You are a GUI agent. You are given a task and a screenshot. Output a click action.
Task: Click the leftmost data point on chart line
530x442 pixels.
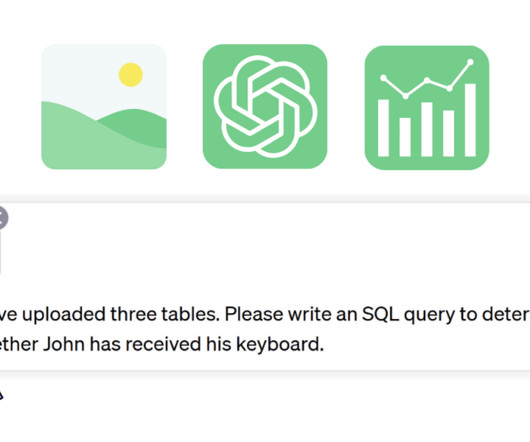tap(383, 78)
